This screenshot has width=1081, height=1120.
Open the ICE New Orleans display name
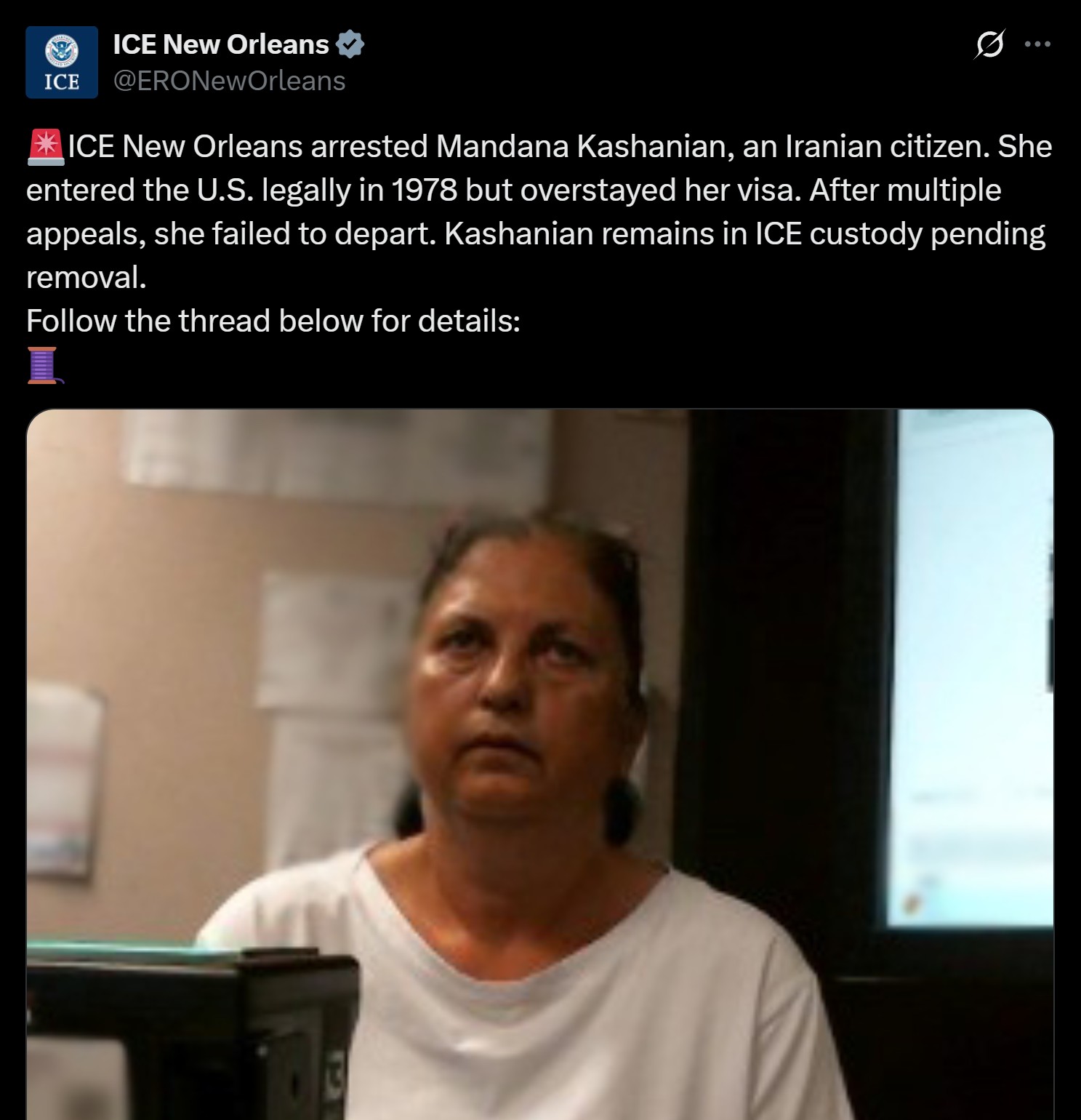[221, 44]
